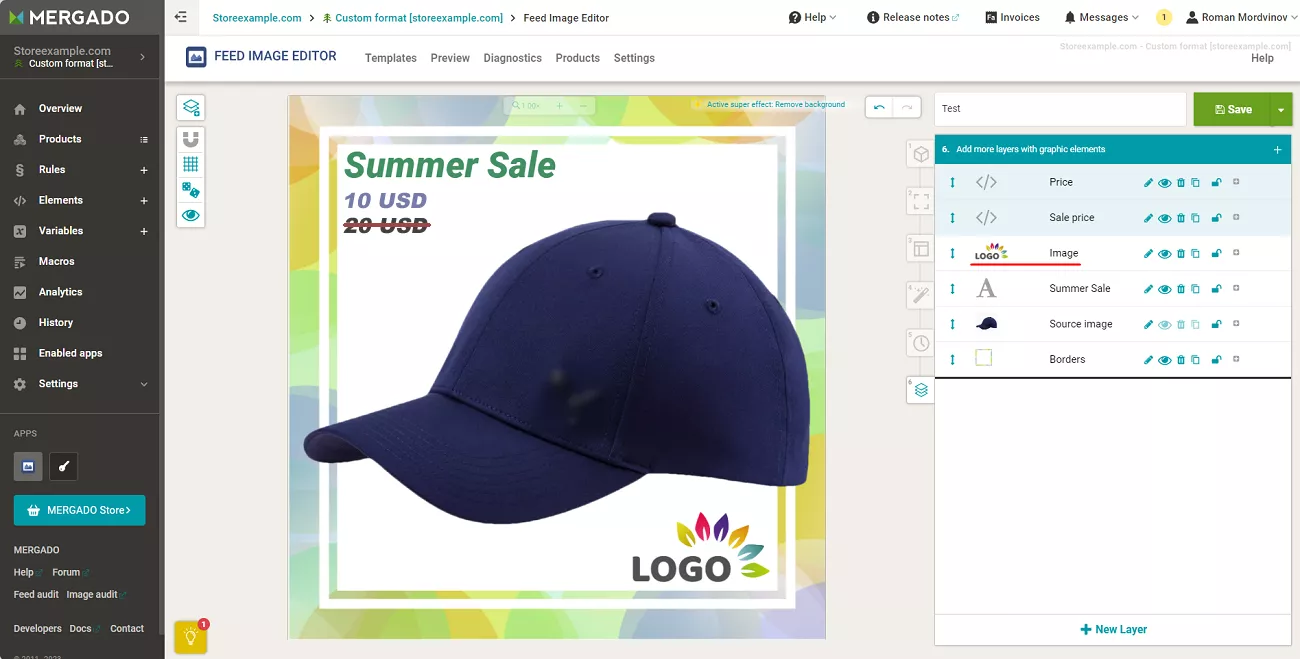Open the Diagnostics tab
Screen dimensions: 1300x659
pos(512,58)
